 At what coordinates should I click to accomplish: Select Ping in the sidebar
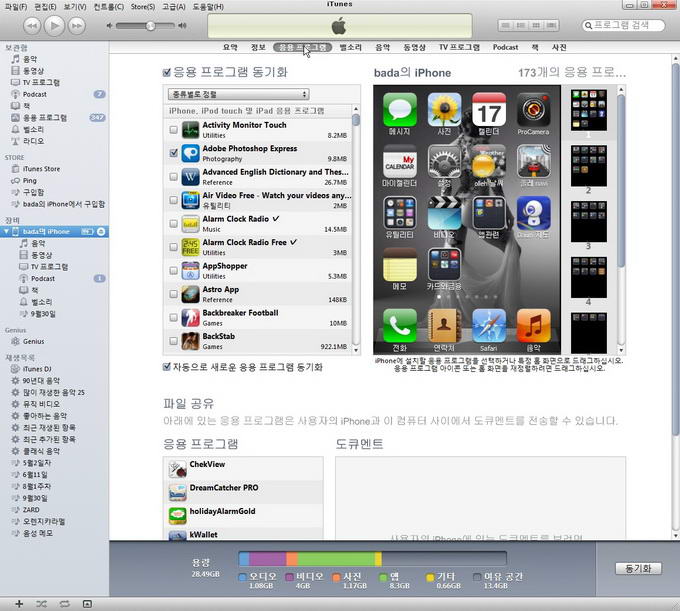coord(29,180)
